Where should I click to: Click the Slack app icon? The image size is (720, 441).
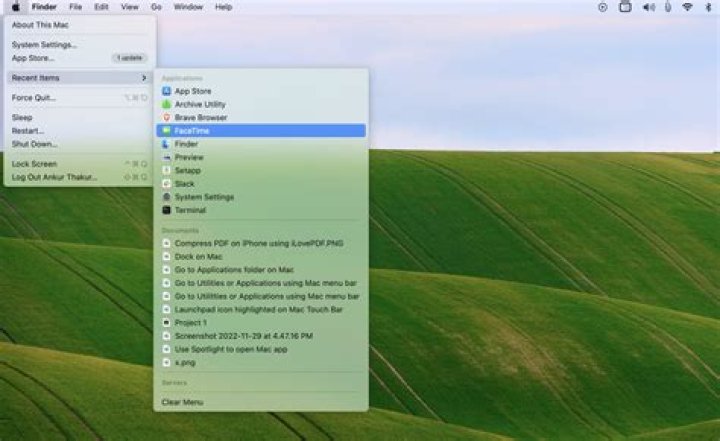tap(167, 184)
